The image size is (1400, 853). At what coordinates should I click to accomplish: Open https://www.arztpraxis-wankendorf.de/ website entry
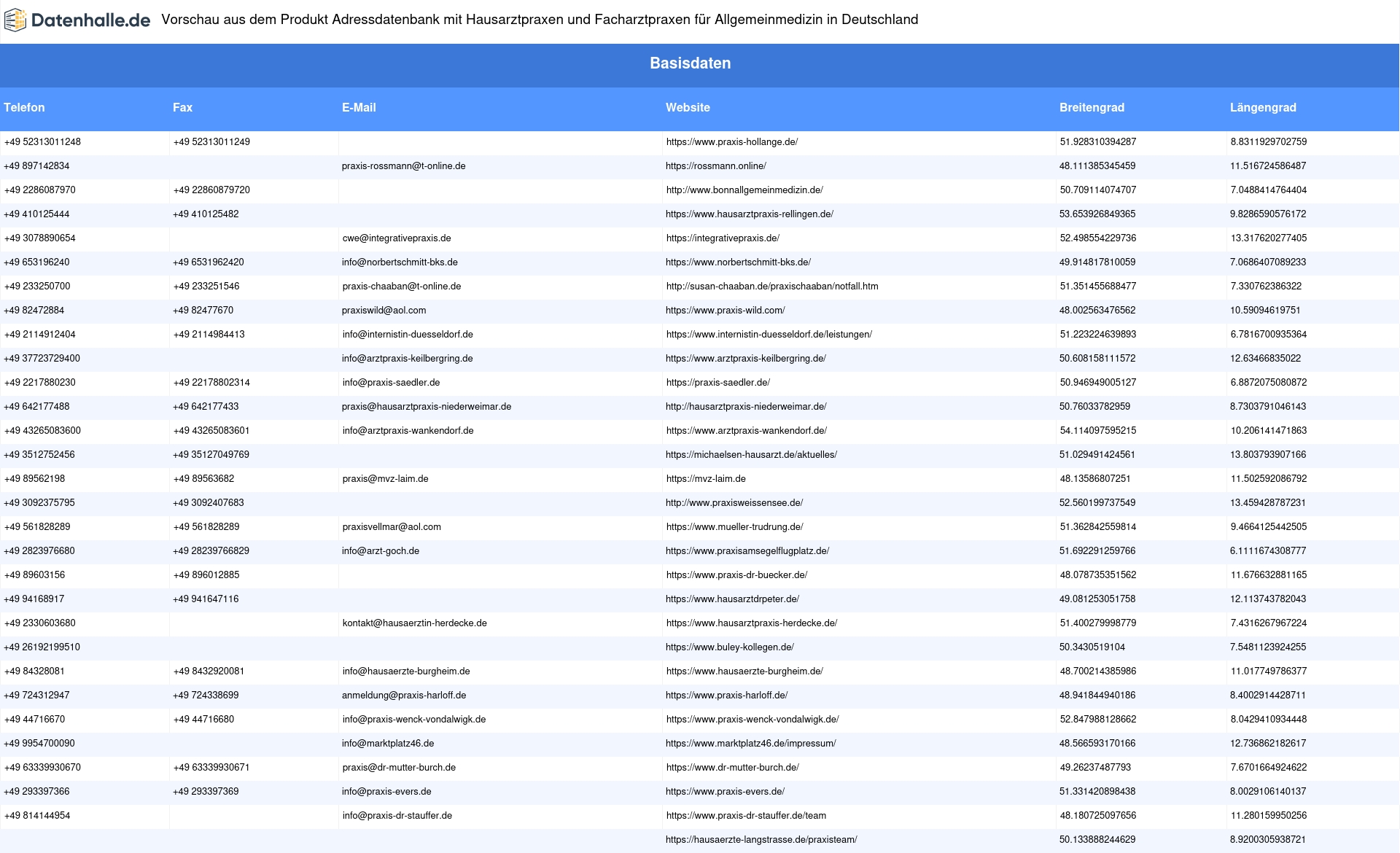[x=747, y=431]
